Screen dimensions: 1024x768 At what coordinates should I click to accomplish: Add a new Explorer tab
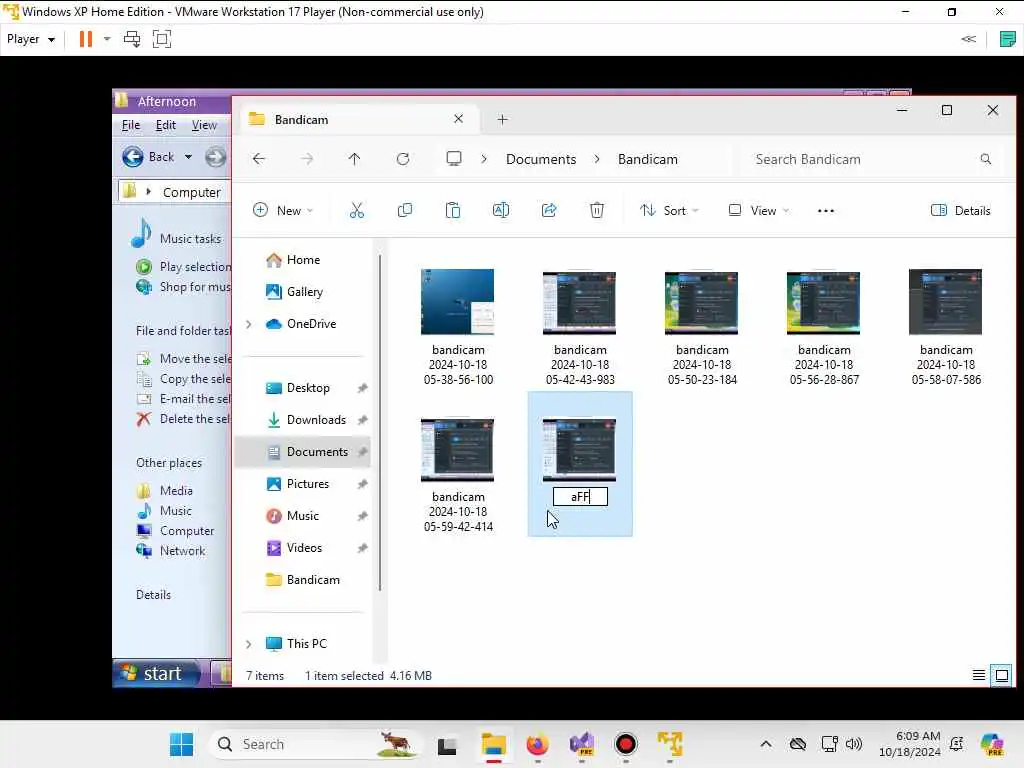pos(502,120)
